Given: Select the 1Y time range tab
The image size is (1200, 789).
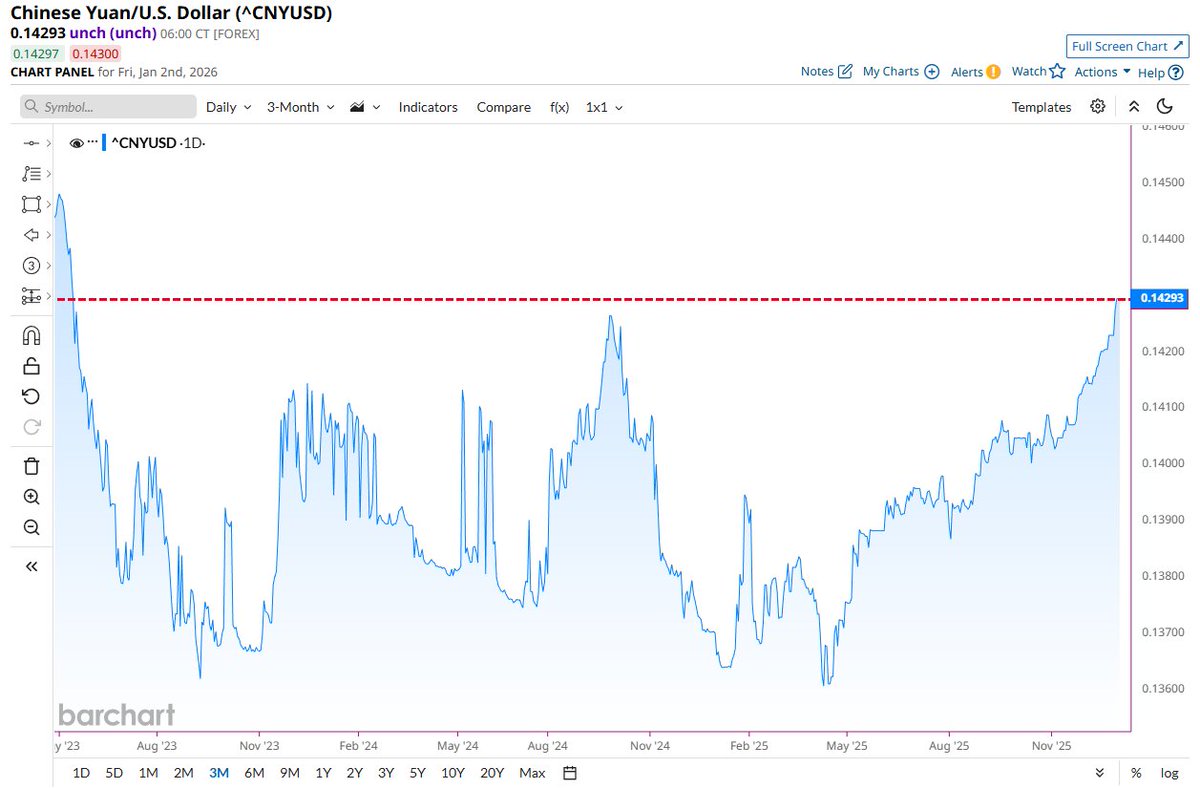Looking at the screenshot, I should click(321, 773).
